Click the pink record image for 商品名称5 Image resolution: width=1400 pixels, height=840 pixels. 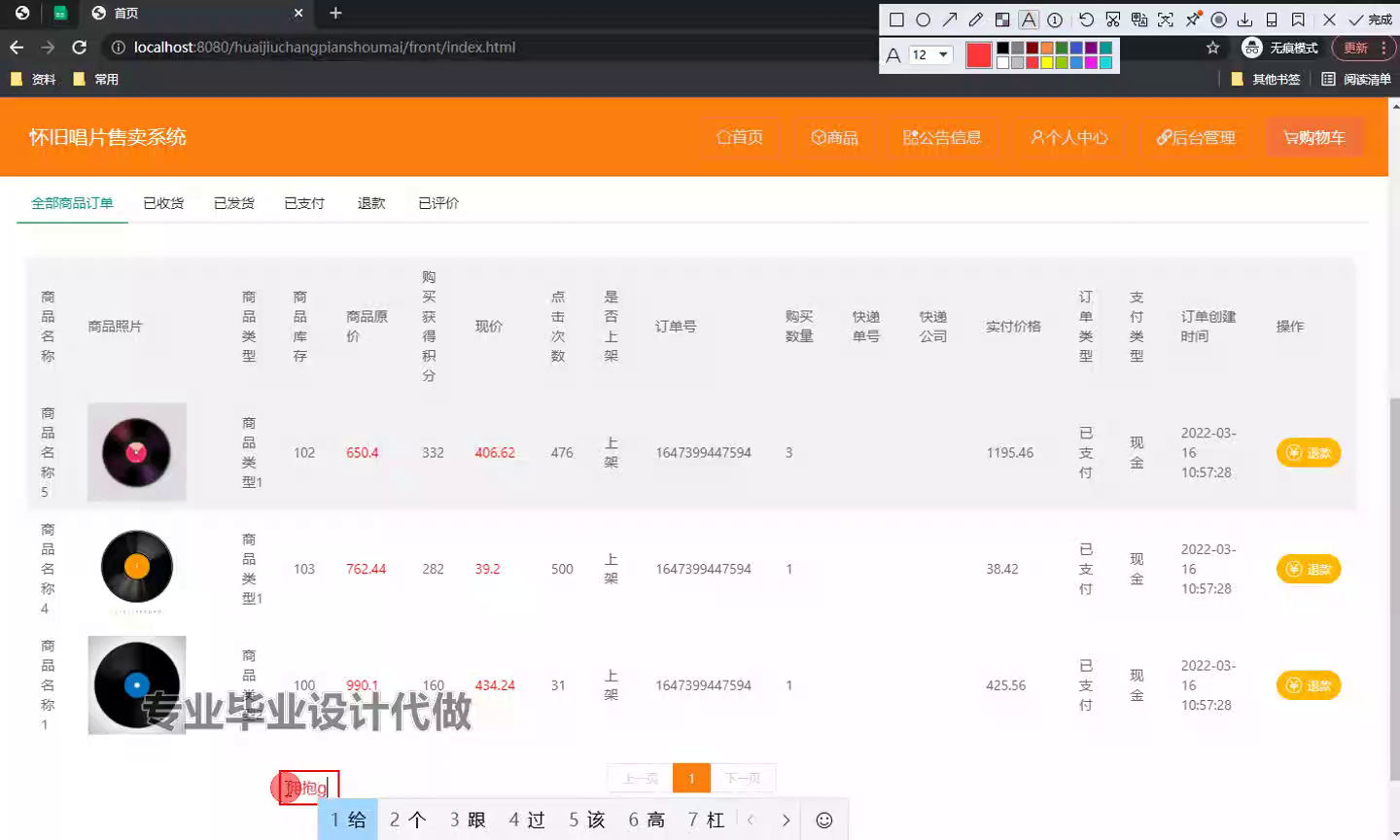click(137, 452)
